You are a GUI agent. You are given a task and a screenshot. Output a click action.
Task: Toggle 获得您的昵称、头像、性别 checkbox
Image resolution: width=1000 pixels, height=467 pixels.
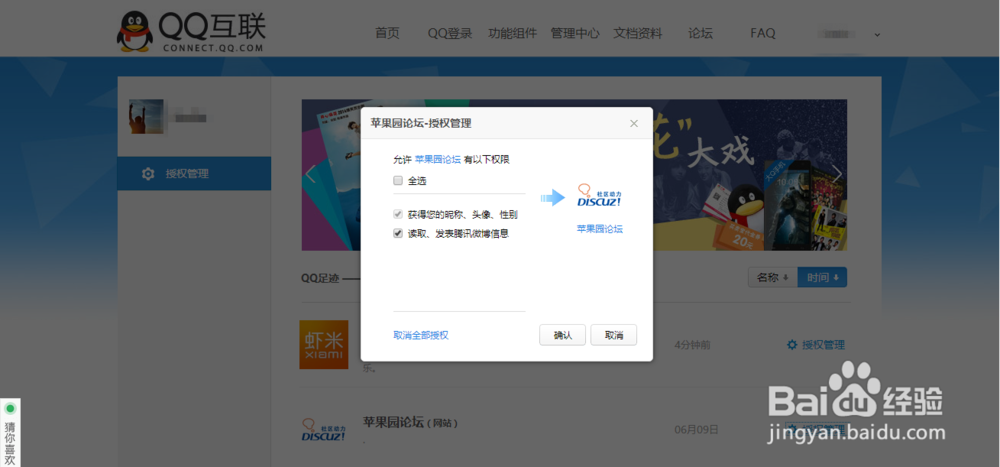398,214
